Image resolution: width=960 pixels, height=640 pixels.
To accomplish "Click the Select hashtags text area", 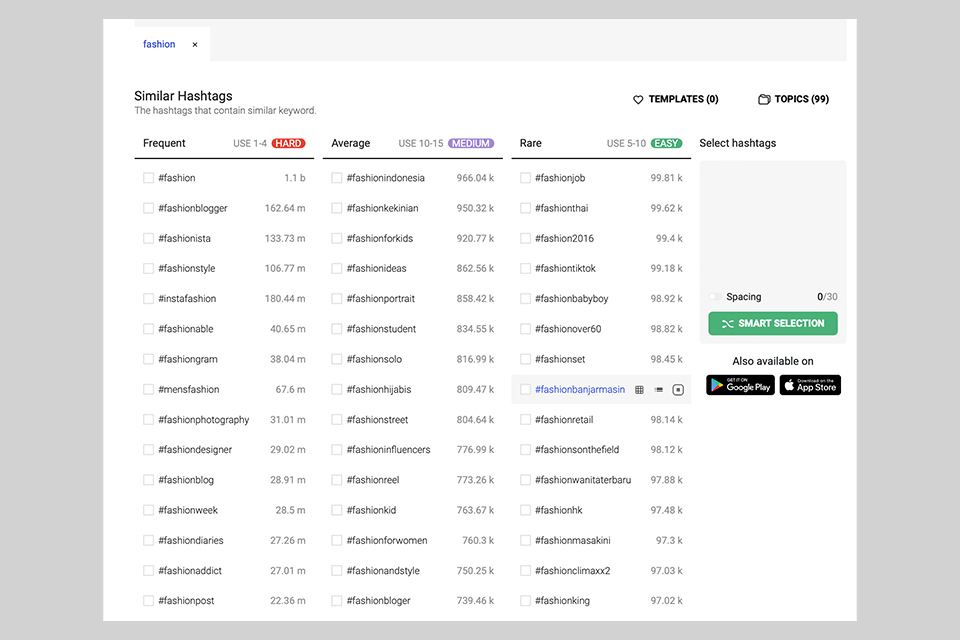I will pyautogui.click(x=772, y=222).
